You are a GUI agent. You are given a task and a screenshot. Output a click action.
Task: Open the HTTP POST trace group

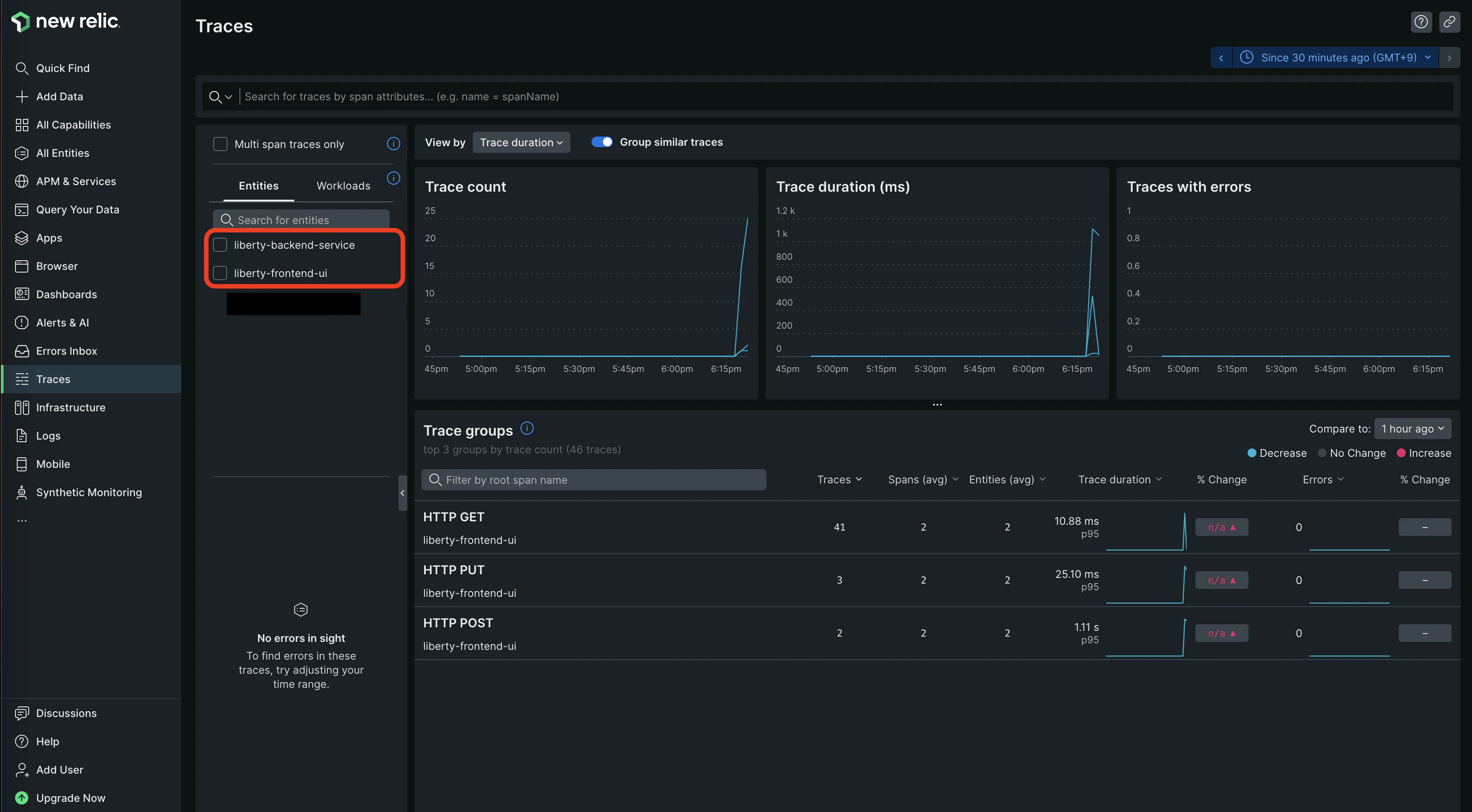coord(458,623)
